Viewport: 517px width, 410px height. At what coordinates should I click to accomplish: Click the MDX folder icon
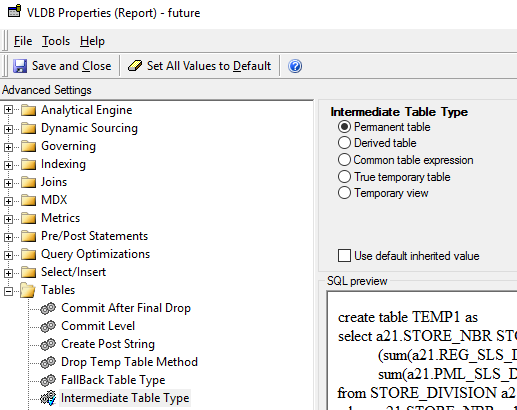[x=29, y=200]
